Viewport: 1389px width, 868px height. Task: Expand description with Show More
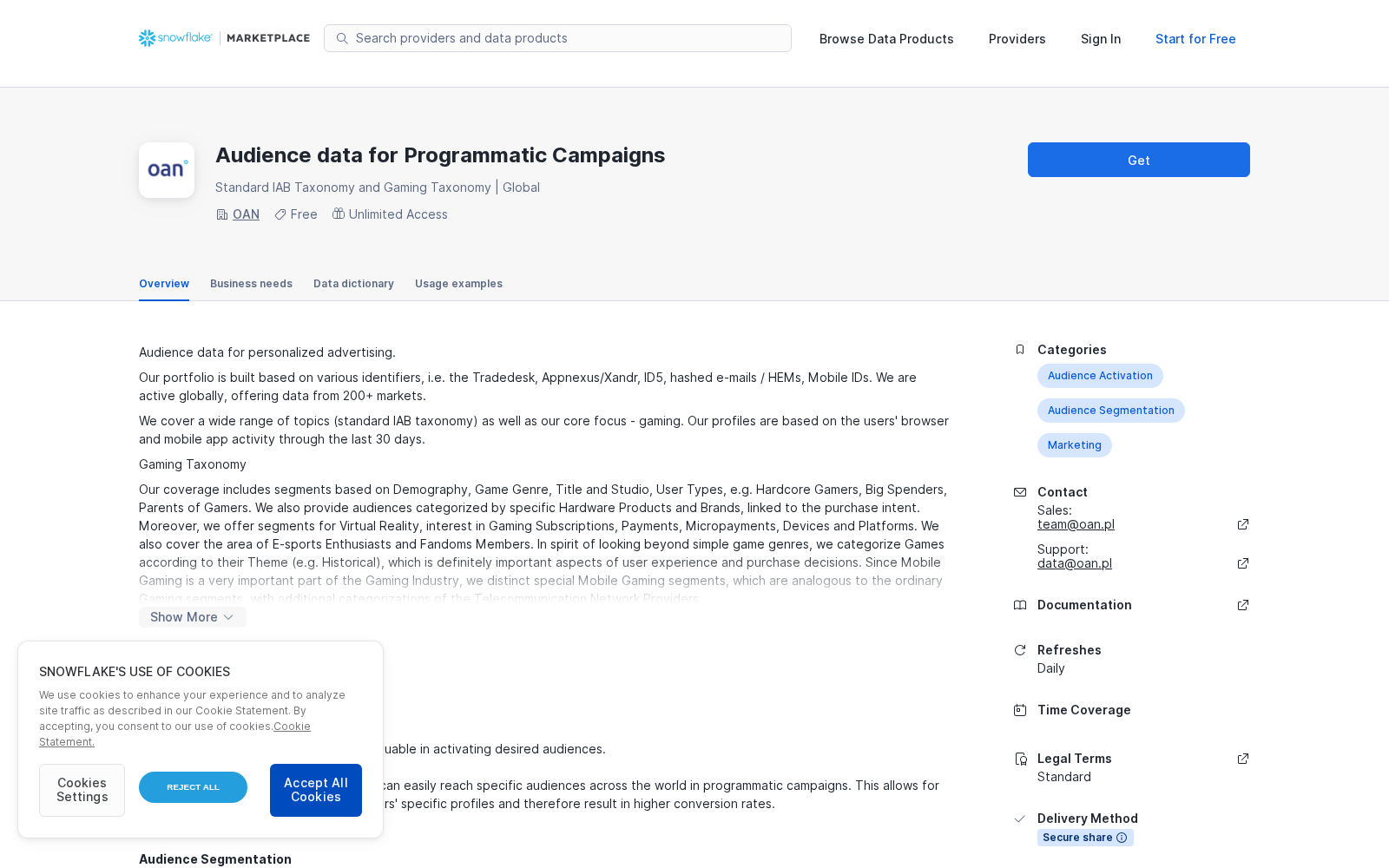(x=193, y=617)
